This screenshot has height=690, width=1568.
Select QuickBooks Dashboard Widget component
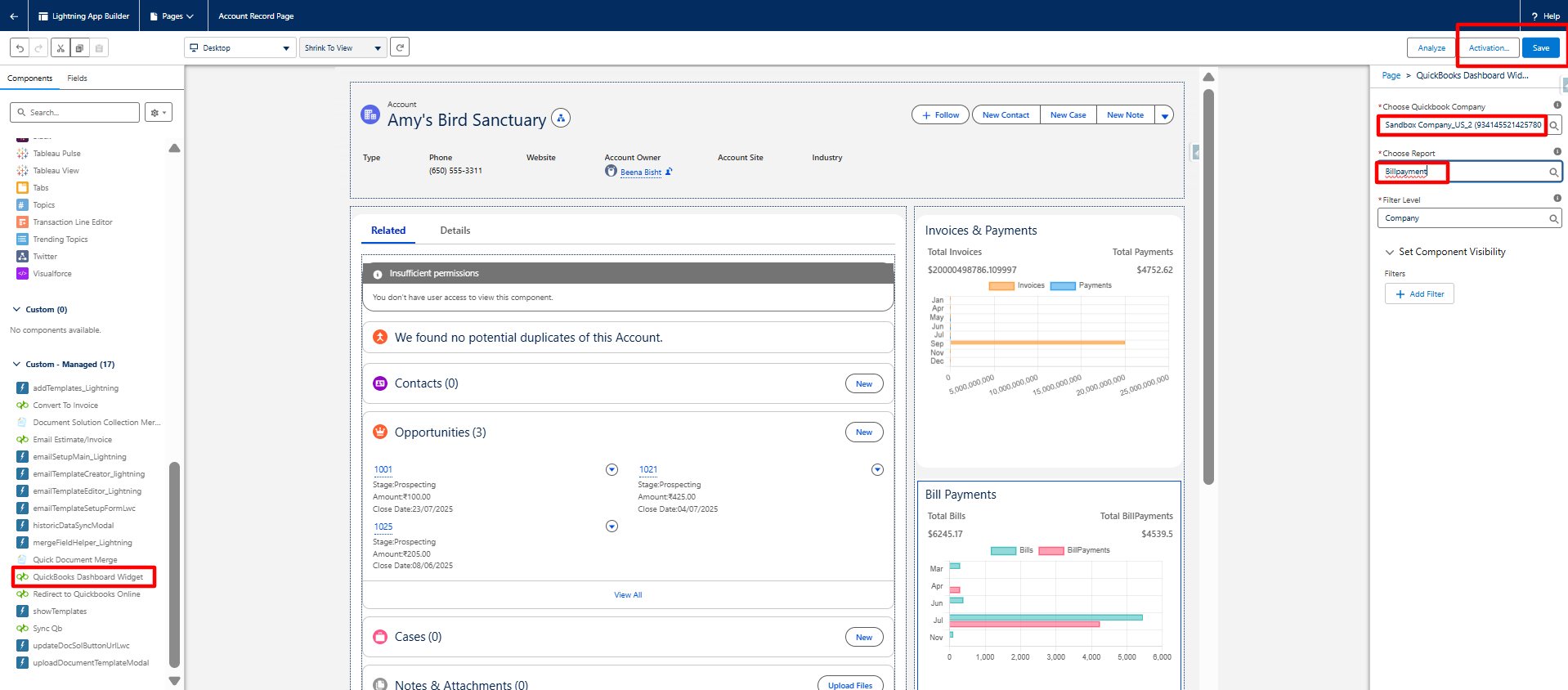click(x=87, y=577)
